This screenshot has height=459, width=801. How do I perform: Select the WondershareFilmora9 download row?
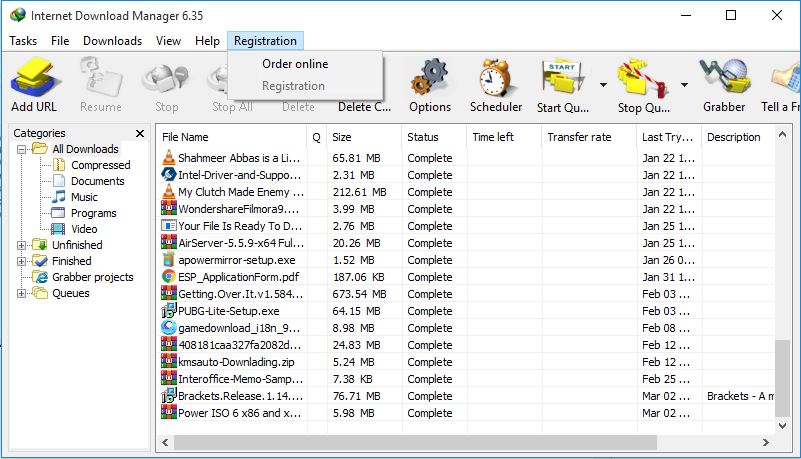tap(467, 209)
